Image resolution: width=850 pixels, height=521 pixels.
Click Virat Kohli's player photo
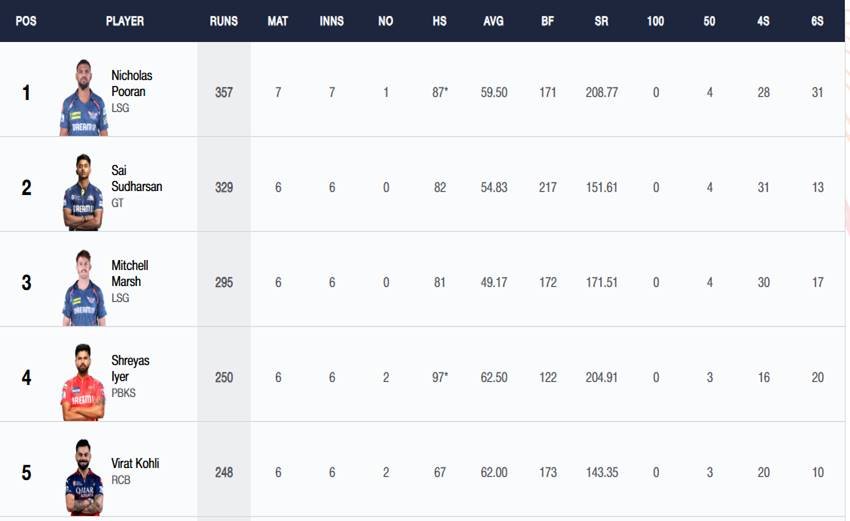pos(83,477)
